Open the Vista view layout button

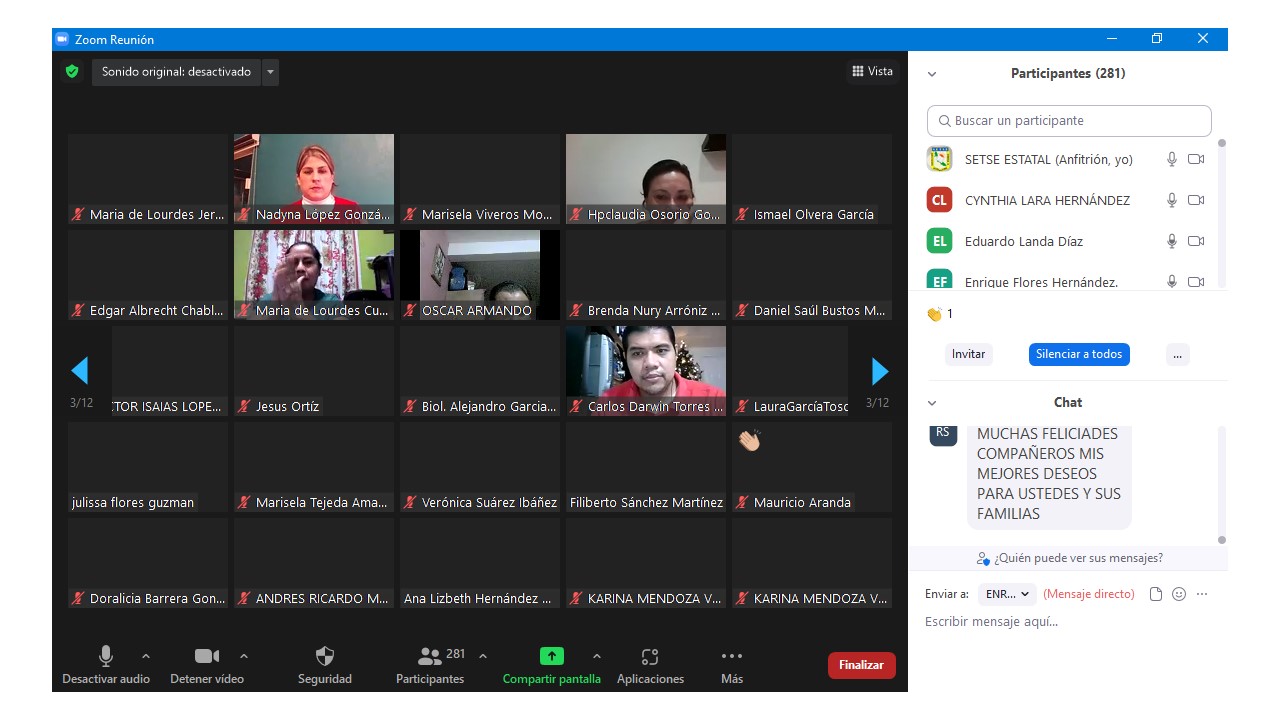[873, 71]
